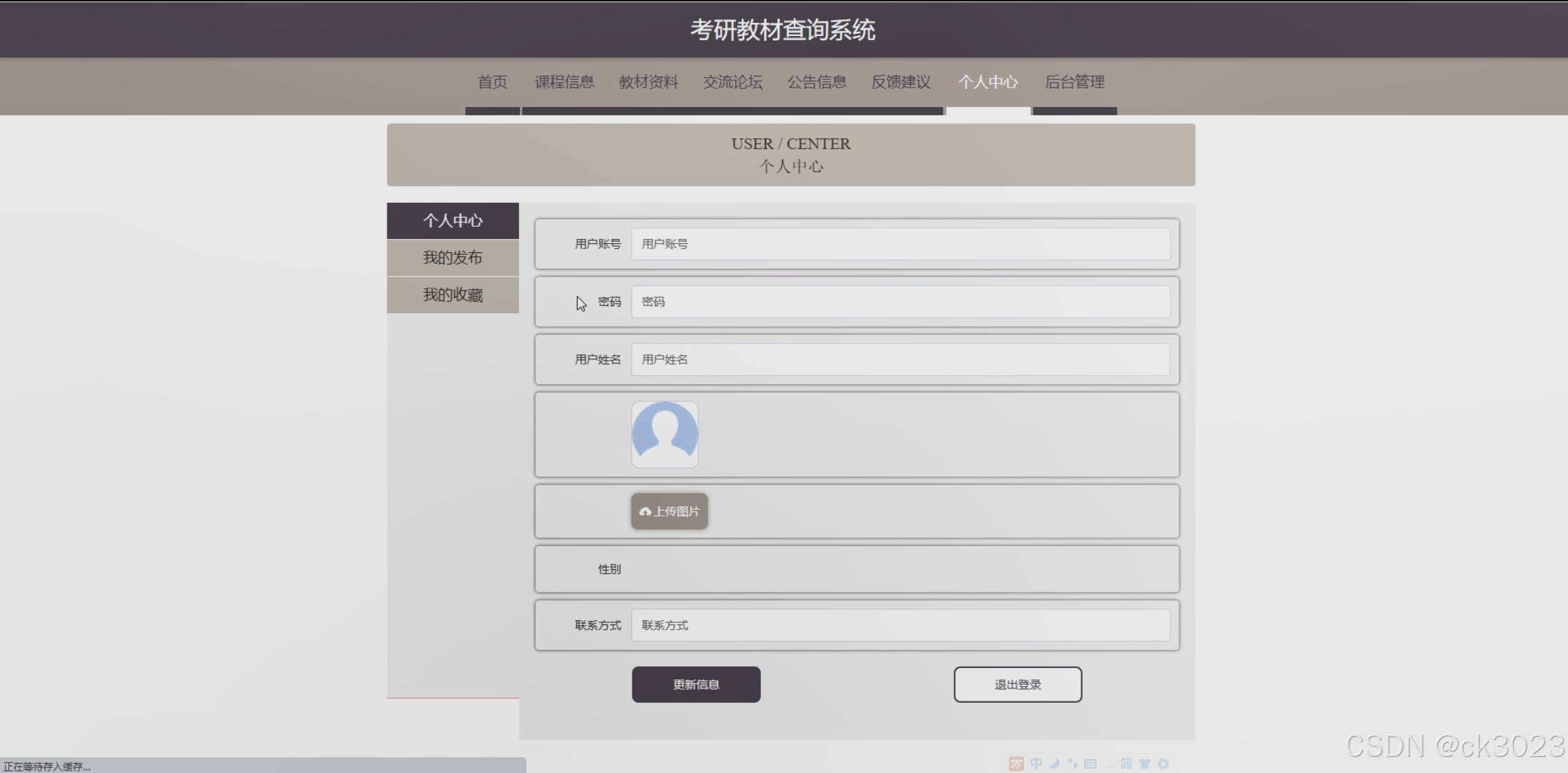Image resolution: width=1568 pixels, height=773 pixels.
Task: Click the 退出登录 button
Action: click(1017, 684)
